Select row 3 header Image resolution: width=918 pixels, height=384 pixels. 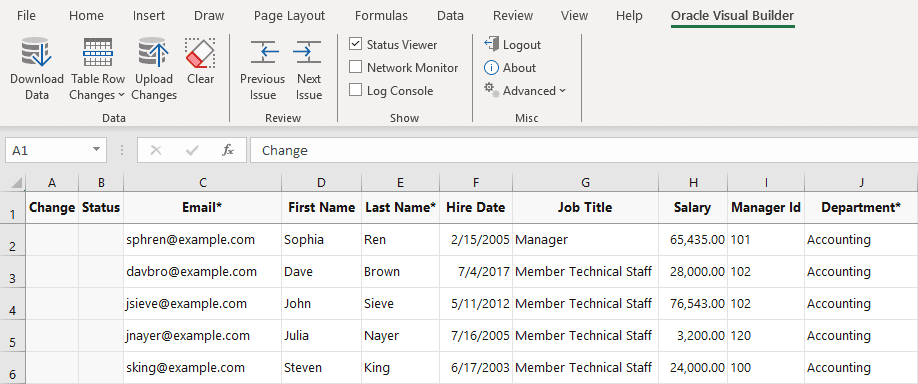[x=13, y=272]
